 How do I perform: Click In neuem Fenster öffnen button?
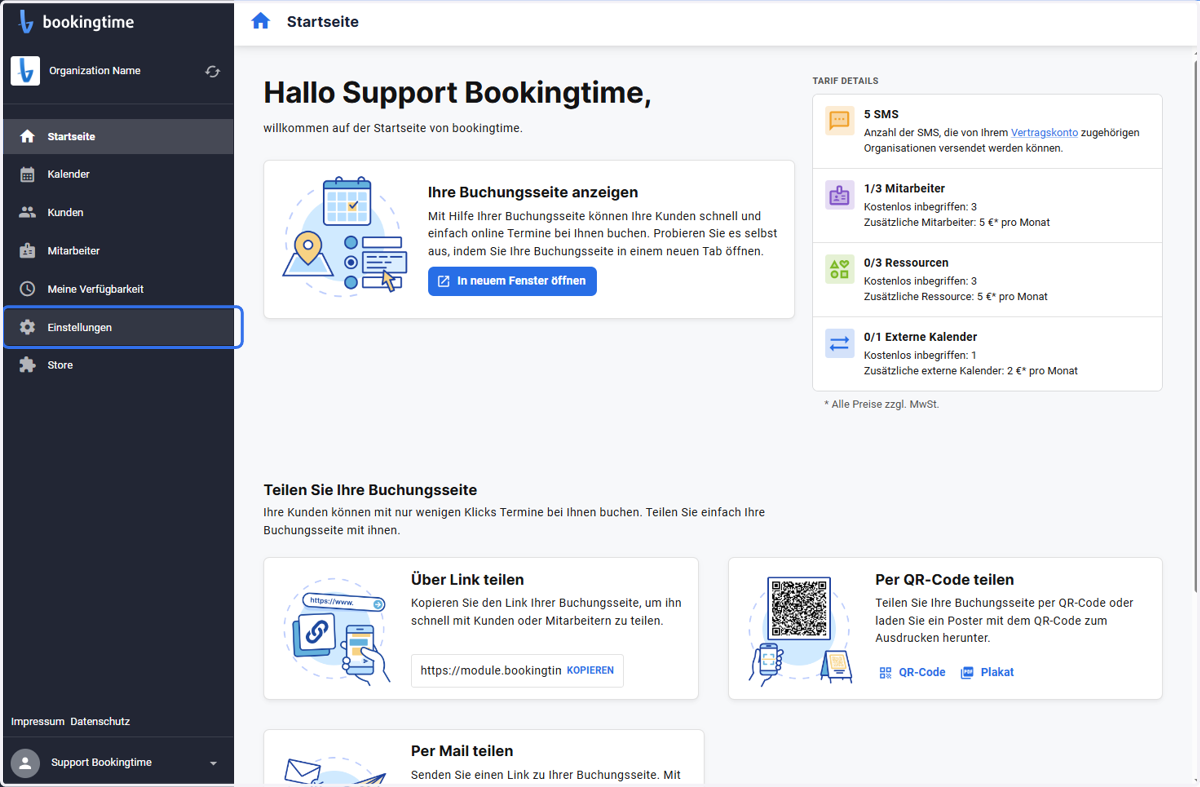[x=512, y=281]
